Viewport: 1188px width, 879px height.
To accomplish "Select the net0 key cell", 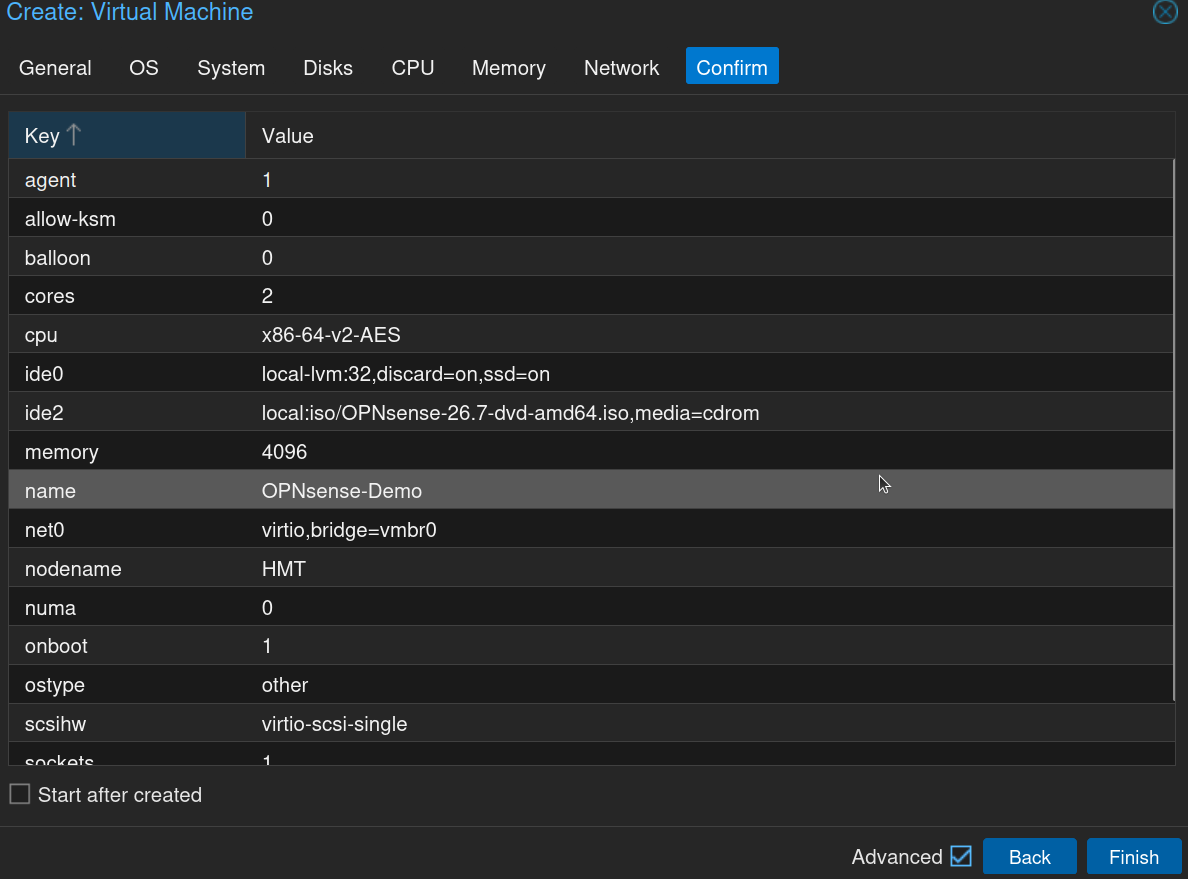I will [x=127, y=530].
